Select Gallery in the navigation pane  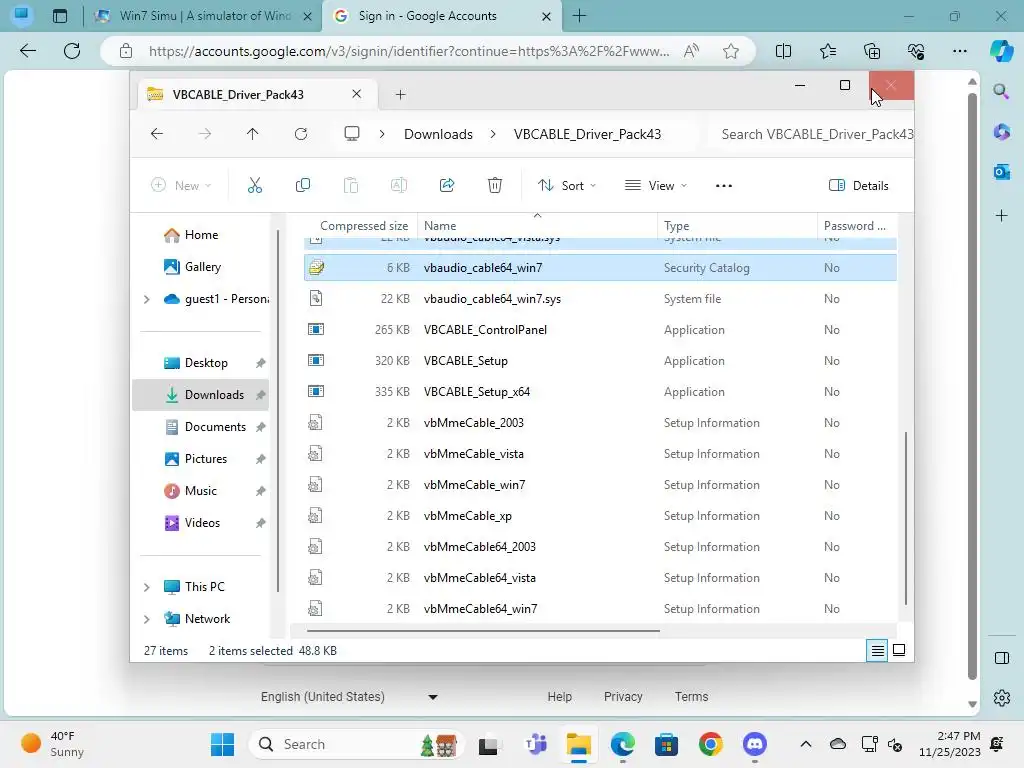pyautogui.click(x=202, y=267)
